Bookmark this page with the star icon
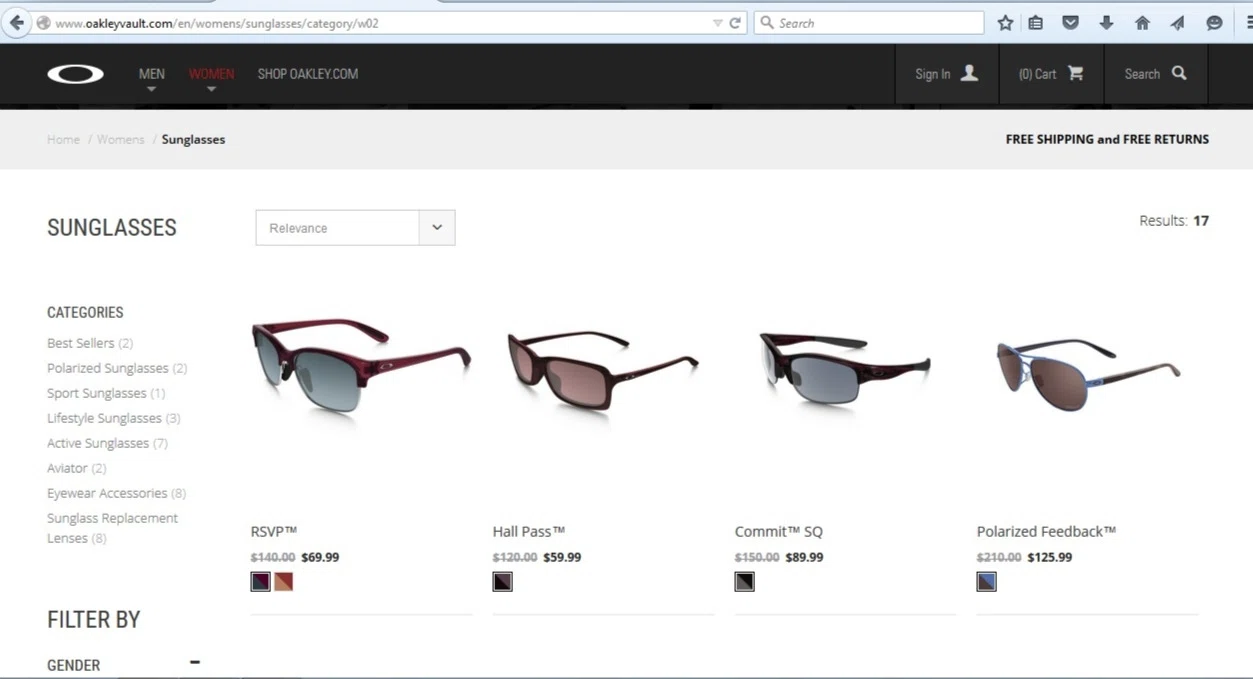Screen dimensions: 1253x679 (1005, 23)
